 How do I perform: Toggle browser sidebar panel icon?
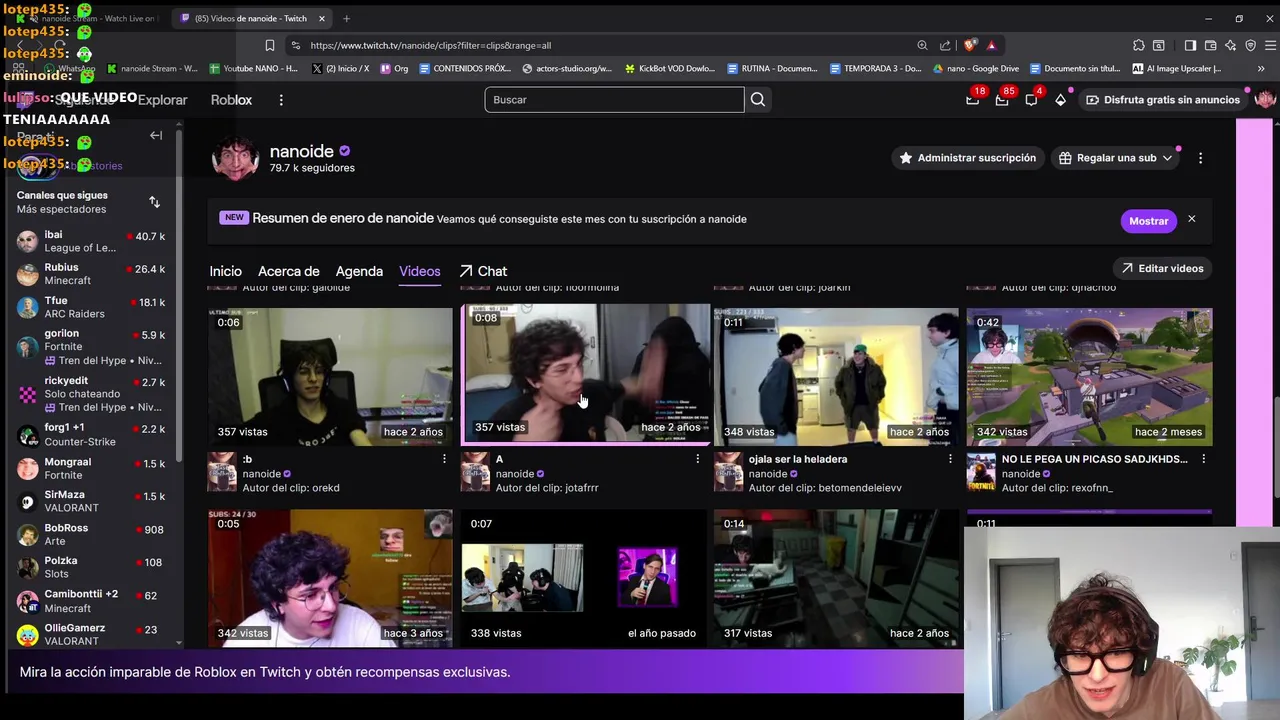[x=1190, y=45]
